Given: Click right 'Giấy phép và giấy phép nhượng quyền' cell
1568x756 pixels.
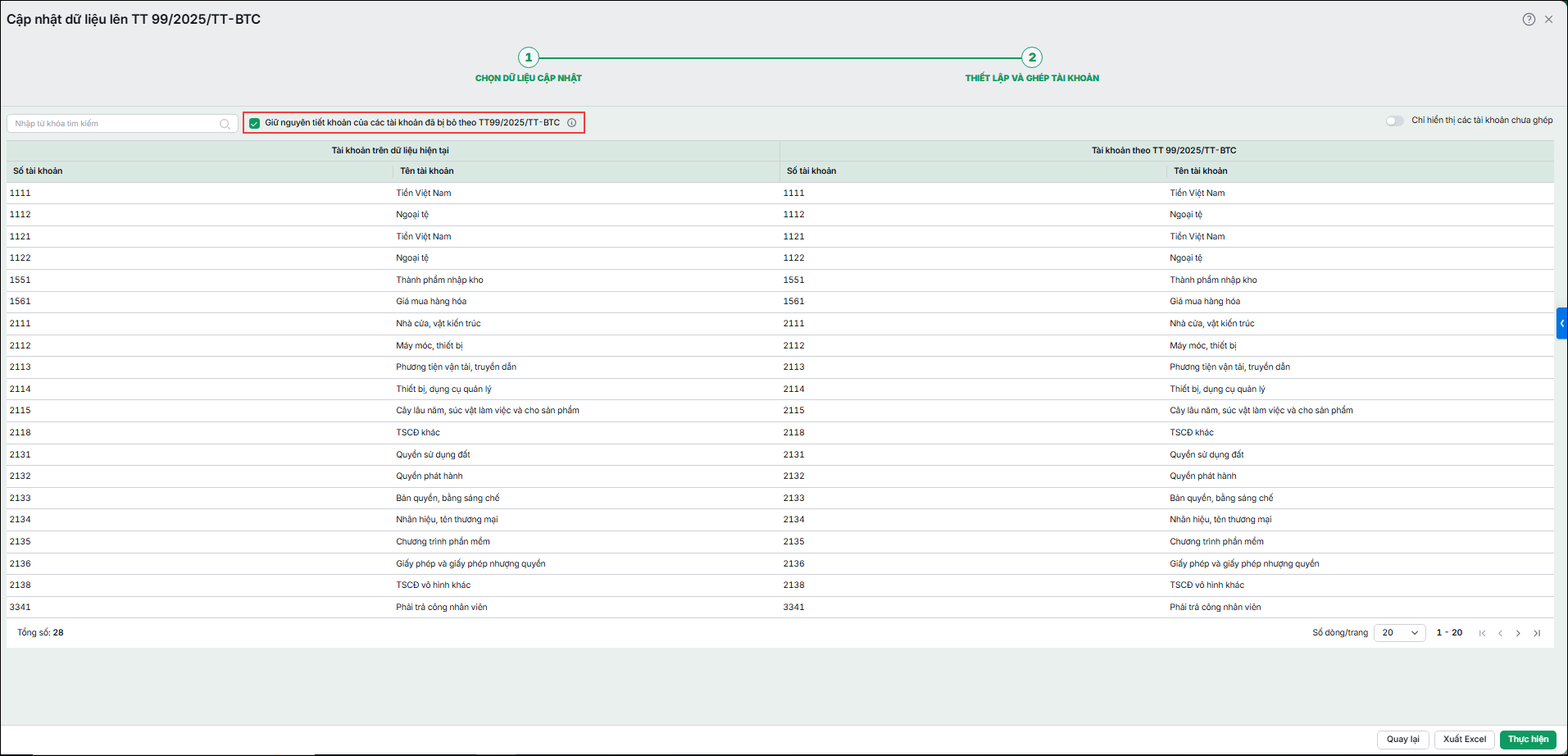Looking at the screenshot, I should pos(1244,564).
